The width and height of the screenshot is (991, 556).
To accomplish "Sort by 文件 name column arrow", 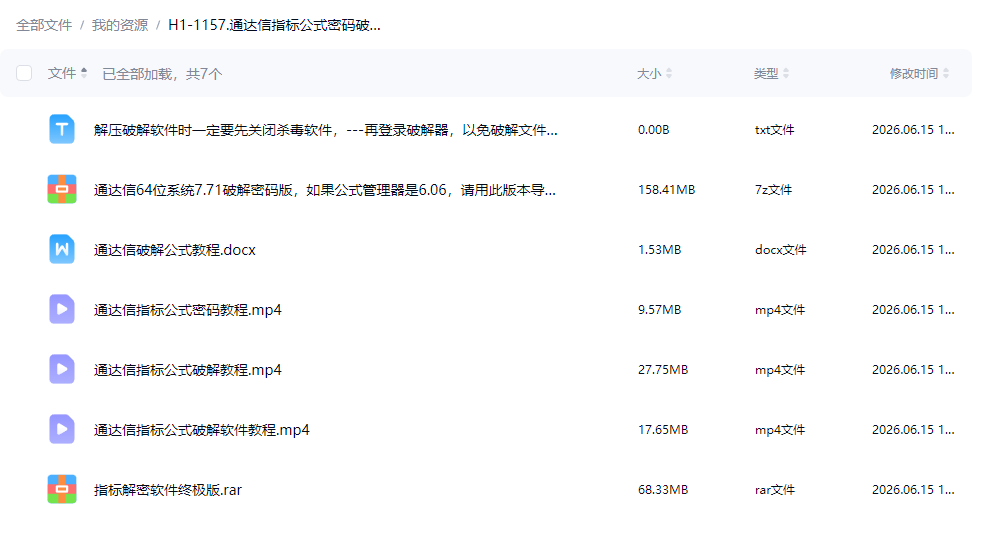I will [x=83, y=73].
